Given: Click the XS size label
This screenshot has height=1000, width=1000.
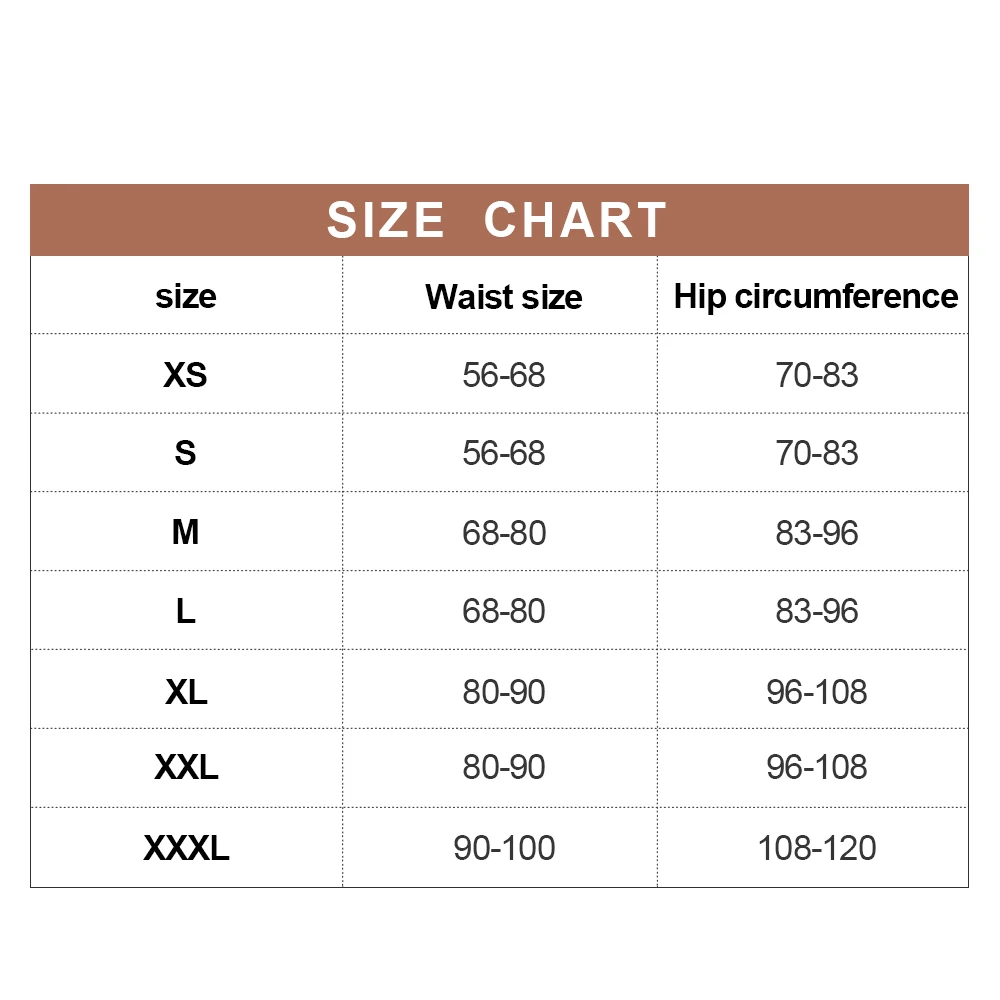Looking at the screenshot, I should point(186,375).
